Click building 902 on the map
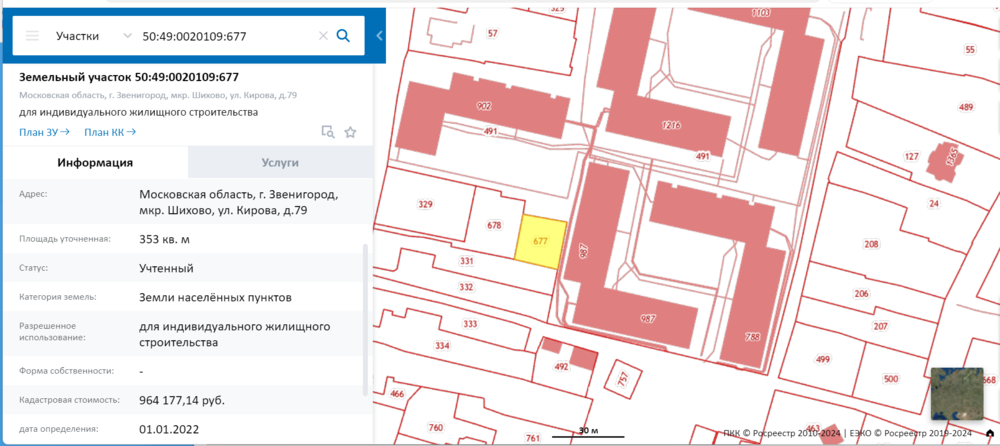The height and width of the screenshot is (446, 1000). [483, 105]
